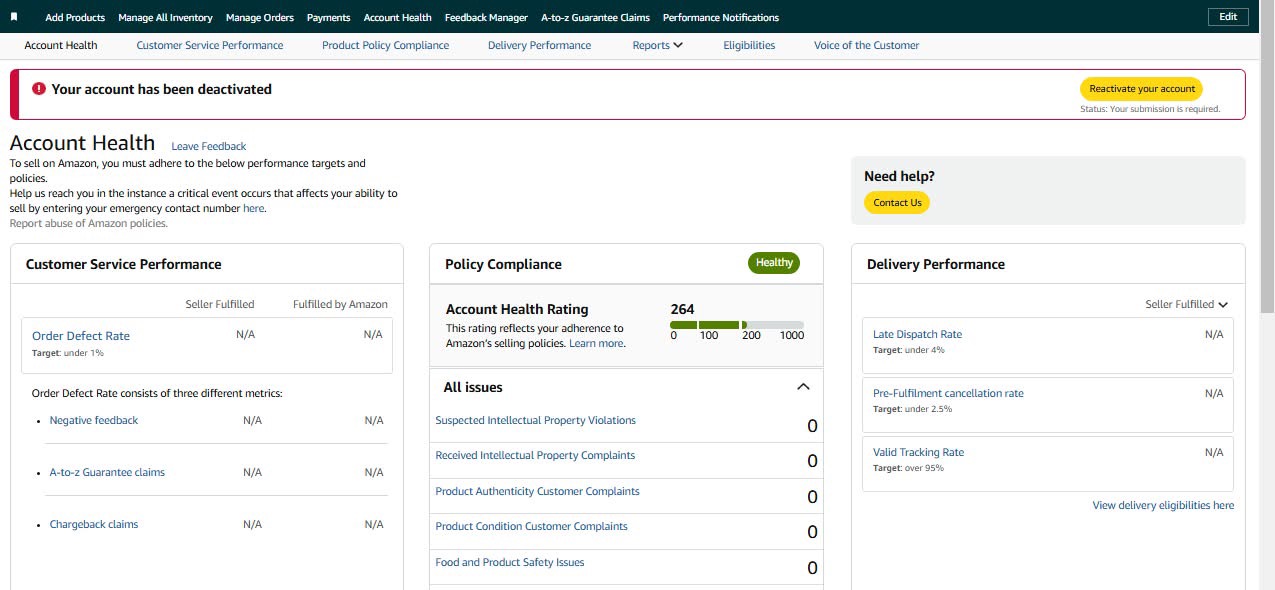The height and width of the screenshot is (590, 1275).
Task: Select the Account Health sub-navigation tab
Action: pyautogui.click(x=61, y=45)
